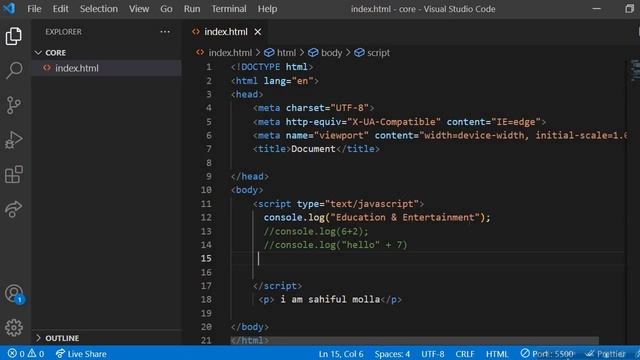This screenshot has width=640, height=360.
Task: Open the Selection menu
Action: 99,9
